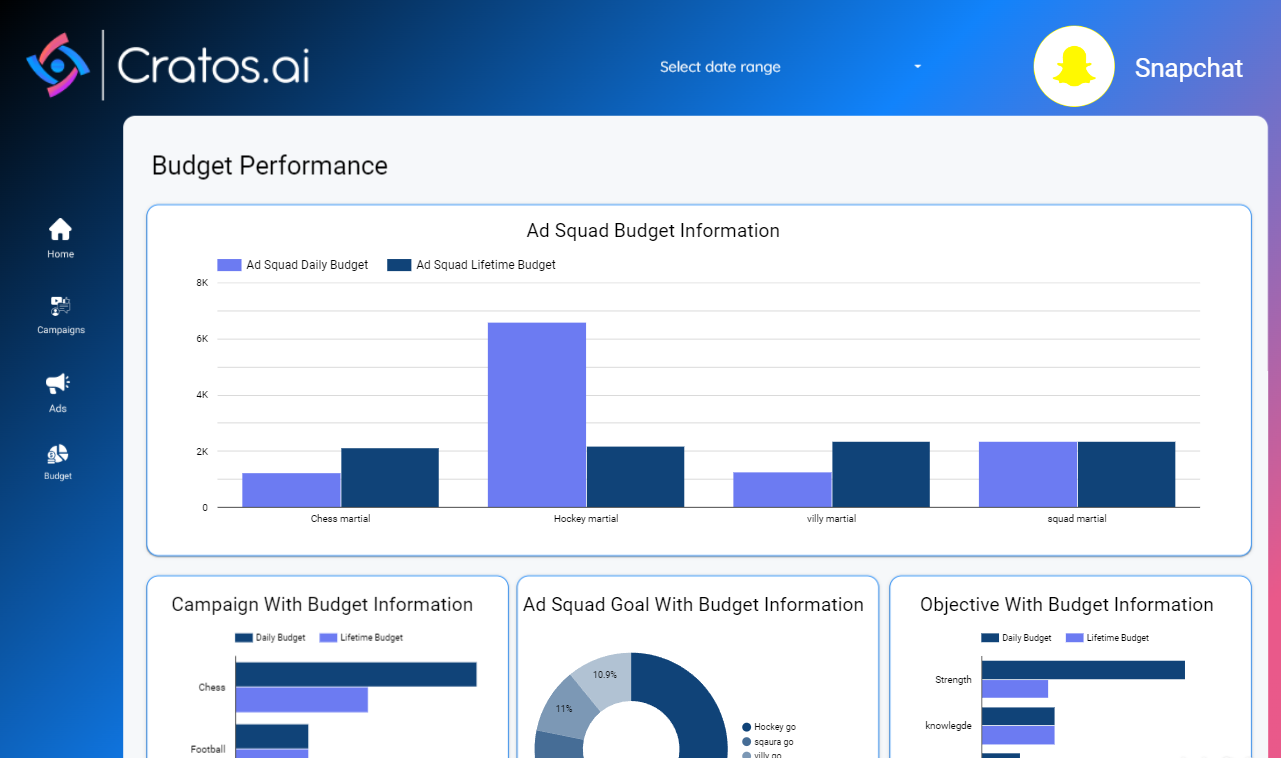The image size is (1281, 758).
Task: Click the Strength daily budget bar
Action: (1083, 670)
